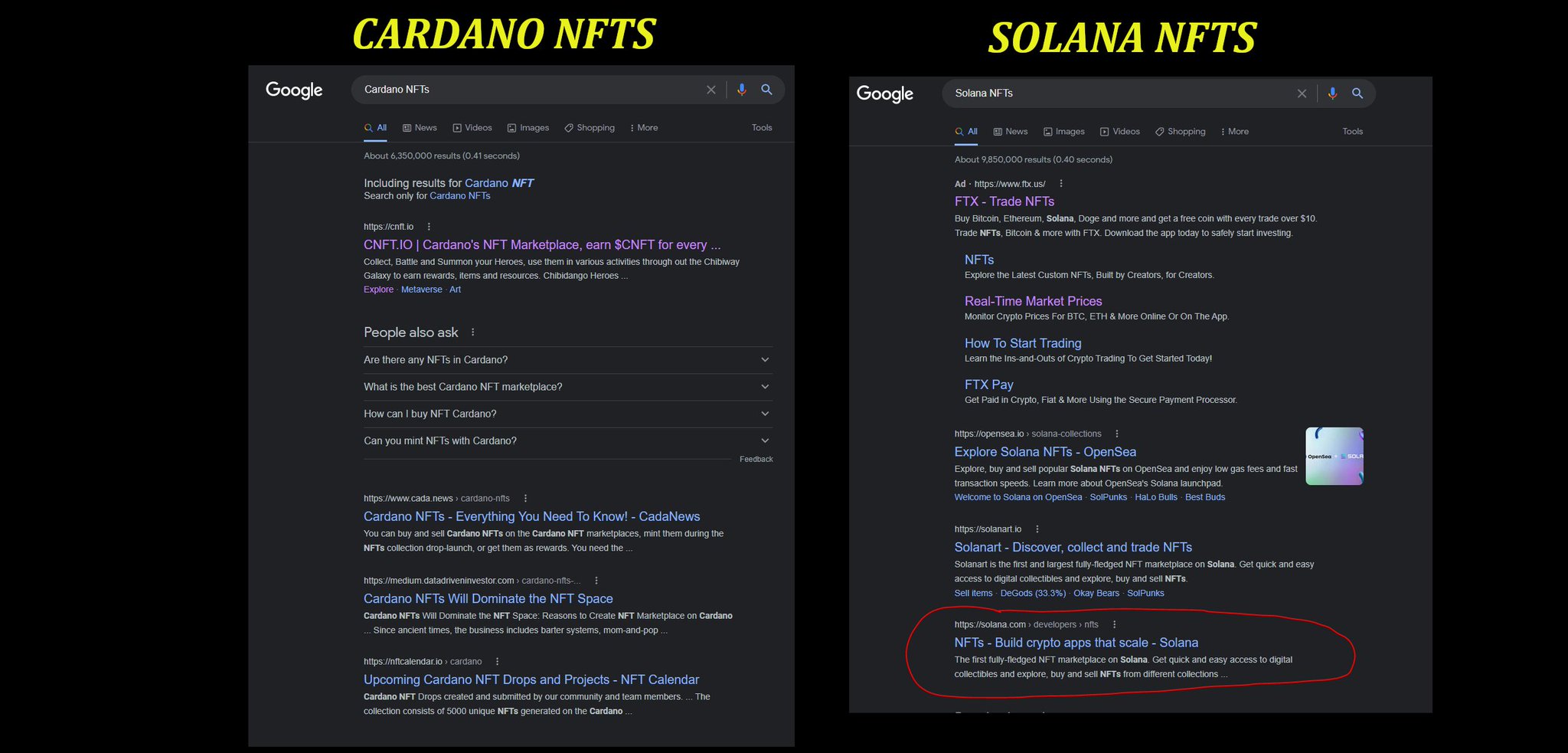Open the options menu for the solanart.io result
This screenshot has height=753, width=1568.
[1037, 529]
